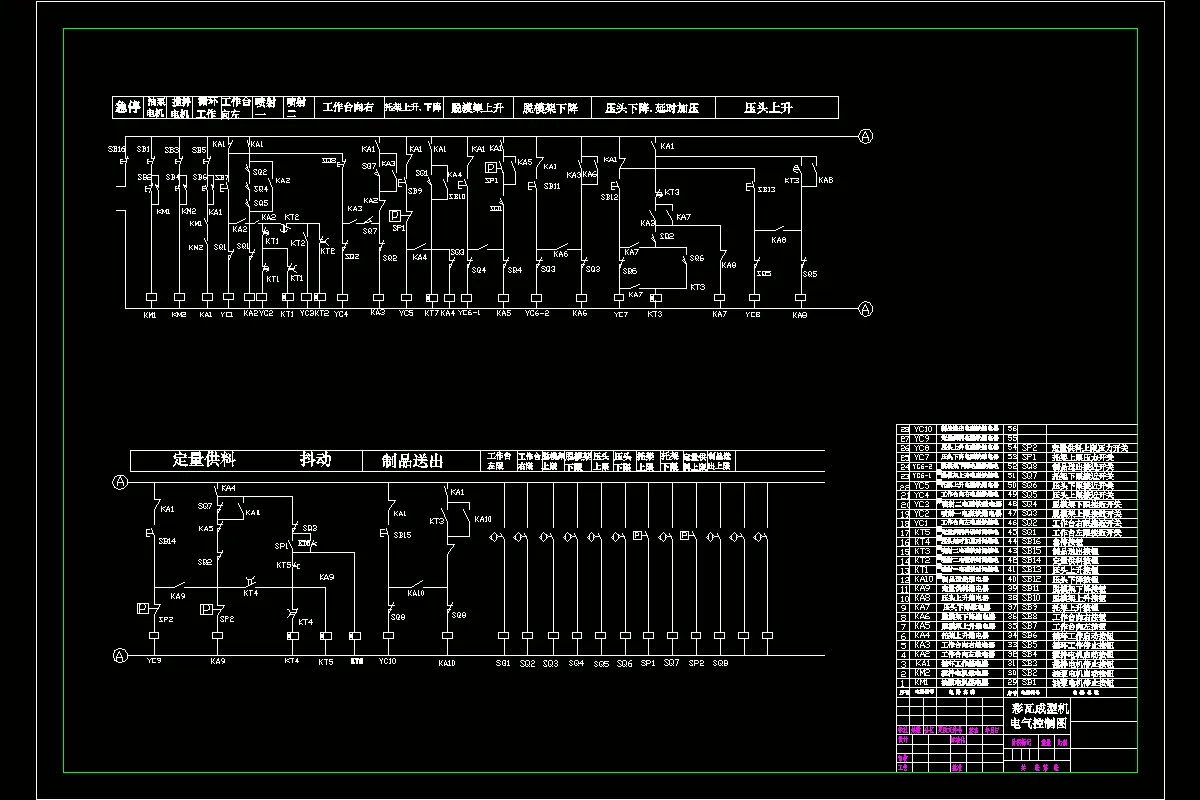Click the KM1 cell in the parts table
This screenshot has height=800, width=1200.
(x=922, y=683)
